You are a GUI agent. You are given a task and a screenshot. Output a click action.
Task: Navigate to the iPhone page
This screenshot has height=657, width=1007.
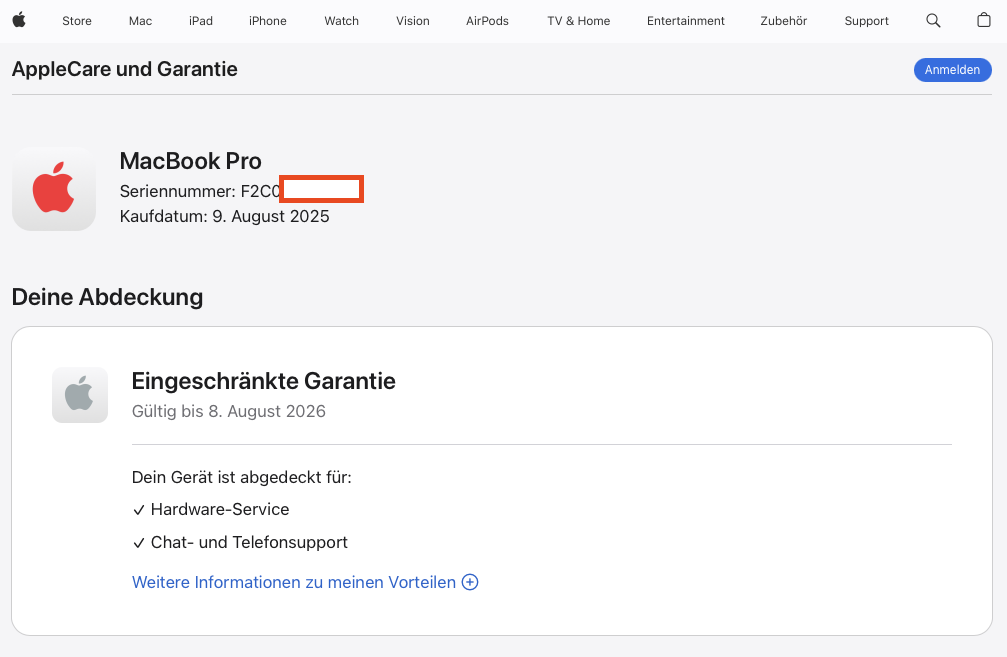[x=268, y=21]
